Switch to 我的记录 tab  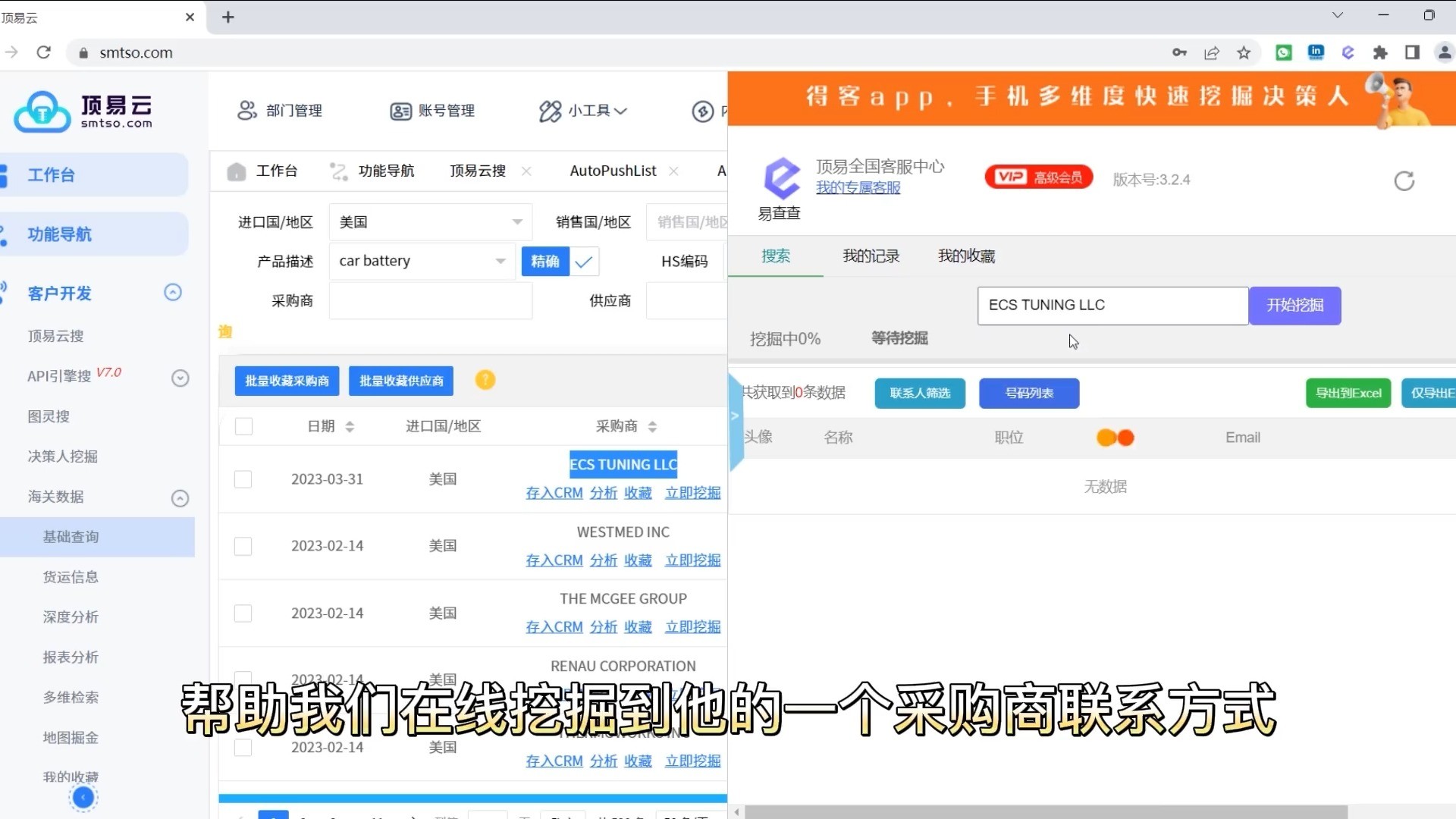[x=871, y=256]
